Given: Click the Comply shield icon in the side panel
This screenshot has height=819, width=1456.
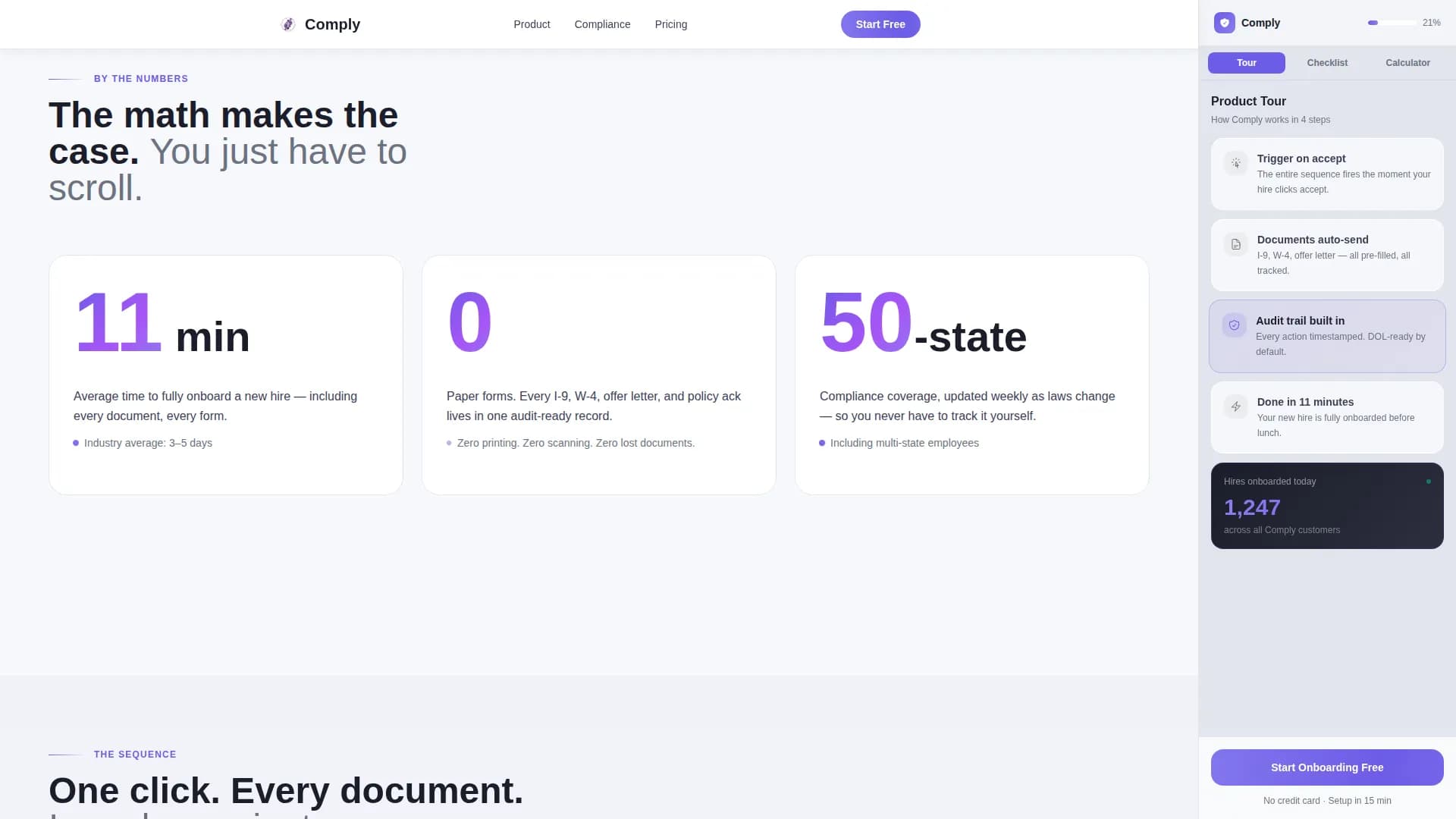Looking at the screenshot, I should click(x=1224, y=23).
